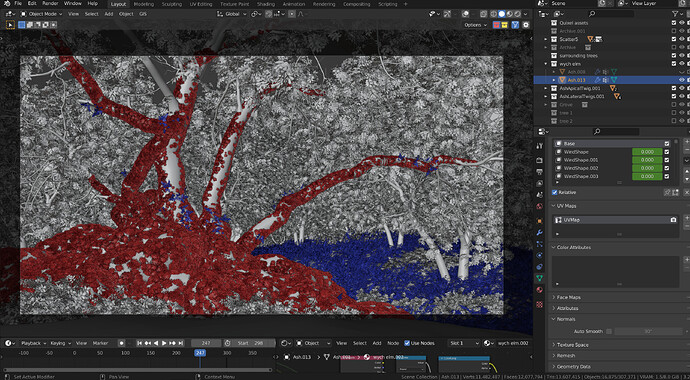Switch to the Sculpting workspace tab
The width and height of the screenshot is (690, 380).
172,4
